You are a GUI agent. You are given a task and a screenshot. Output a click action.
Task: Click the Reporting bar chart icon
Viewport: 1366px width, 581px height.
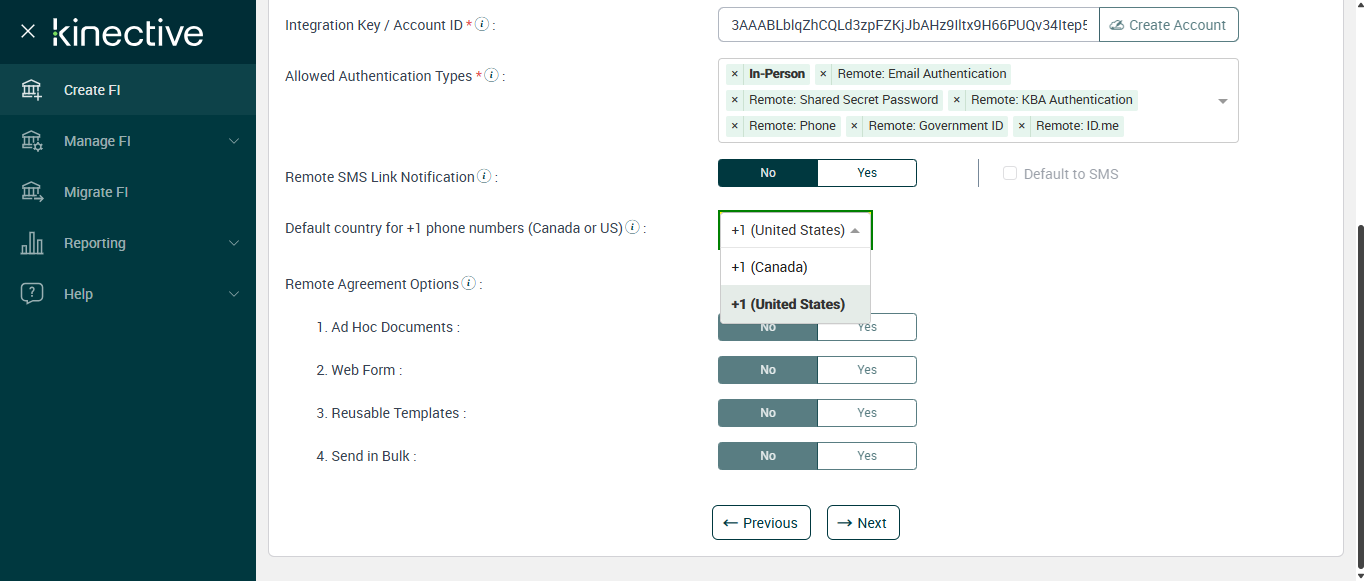(32, 243)
